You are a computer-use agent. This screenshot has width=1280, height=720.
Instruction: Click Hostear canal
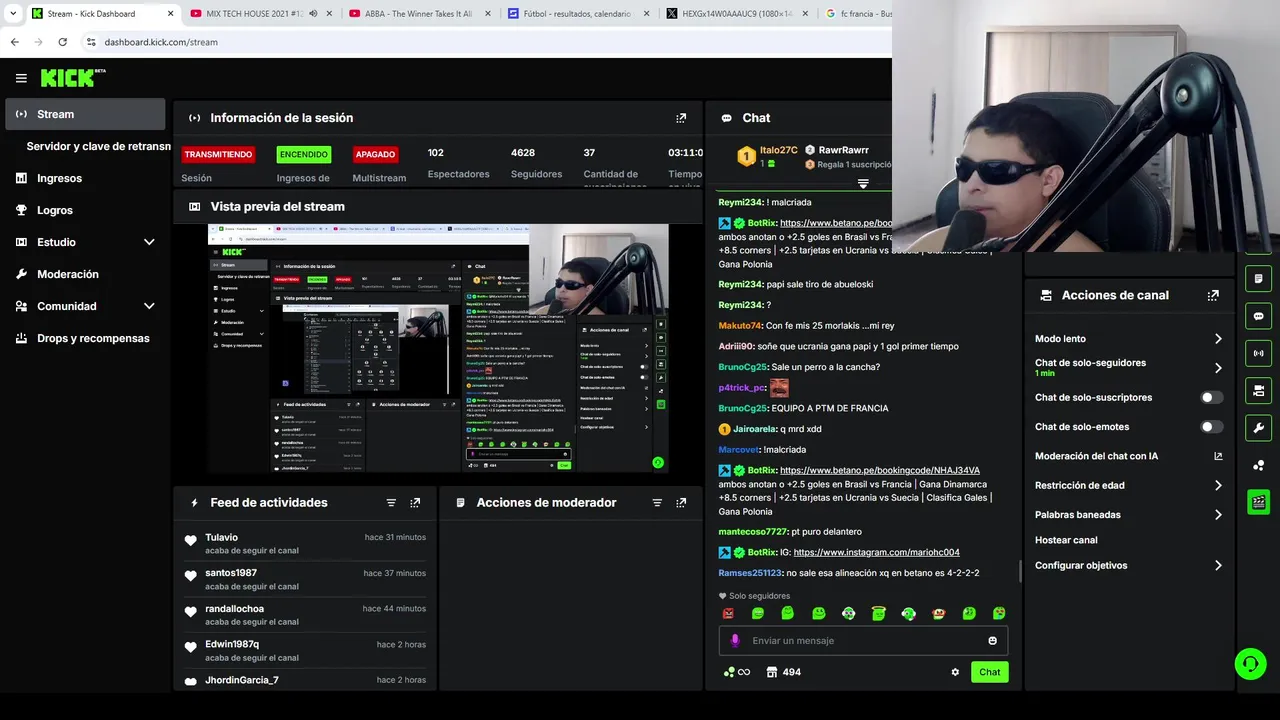click(1066, 540)
